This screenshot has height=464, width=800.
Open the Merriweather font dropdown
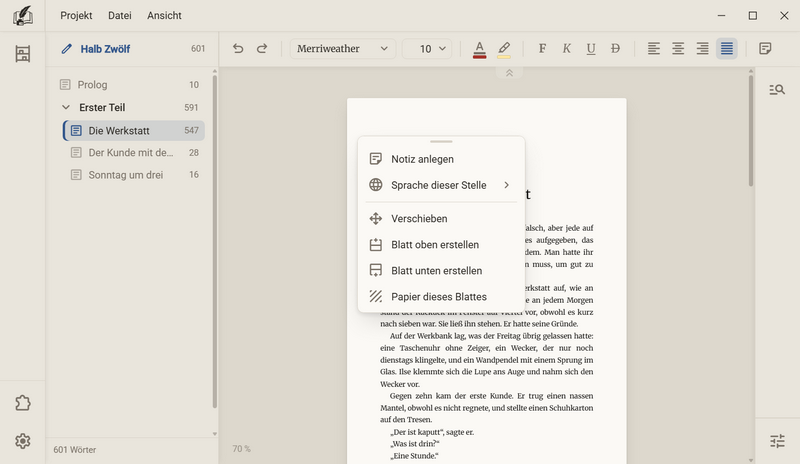click(343, 48)
